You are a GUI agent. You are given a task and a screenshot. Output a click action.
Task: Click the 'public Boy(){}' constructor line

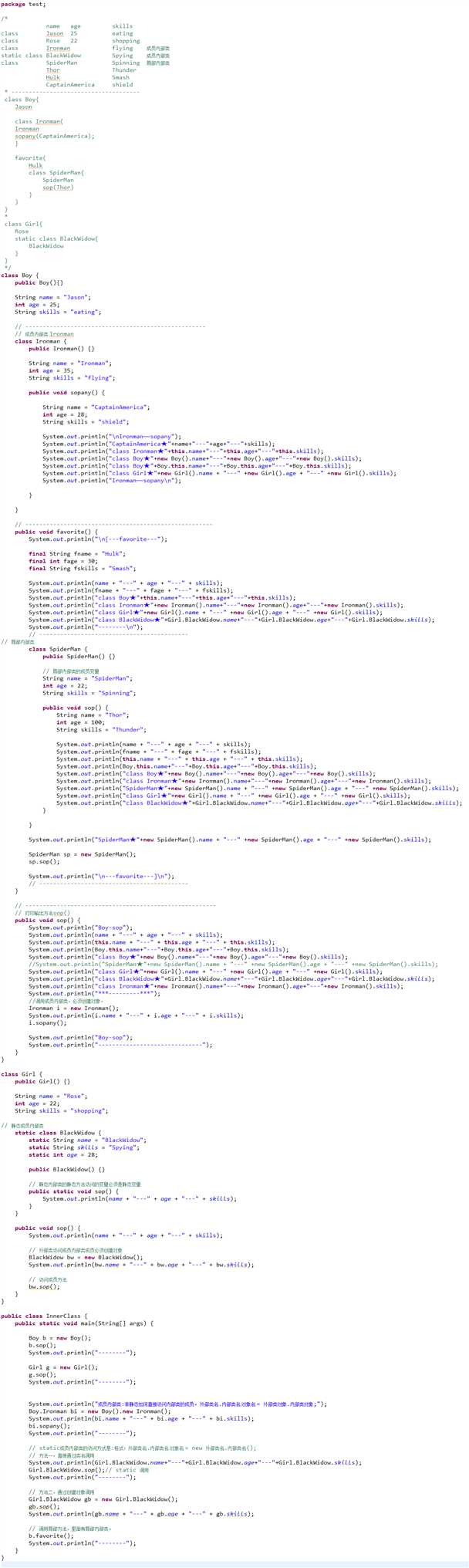click(39, 282)
